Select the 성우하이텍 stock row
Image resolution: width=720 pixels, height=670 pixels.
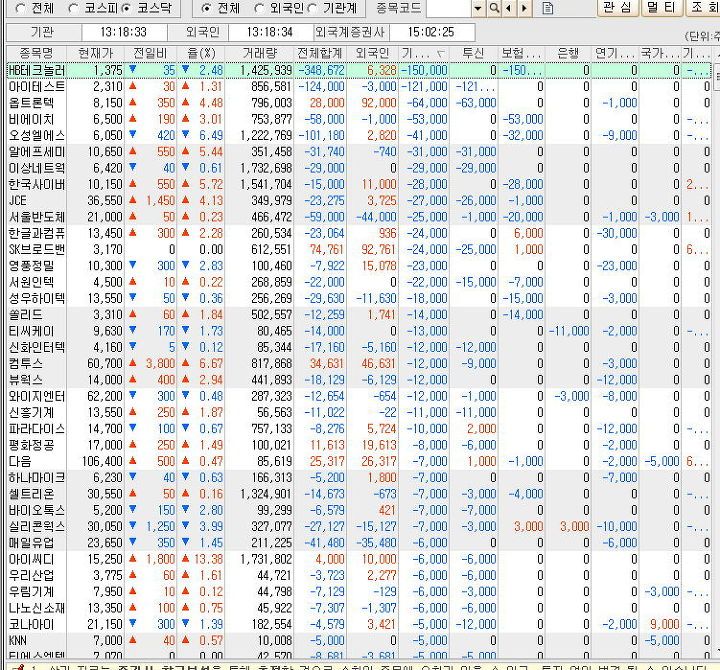(359, 298)
